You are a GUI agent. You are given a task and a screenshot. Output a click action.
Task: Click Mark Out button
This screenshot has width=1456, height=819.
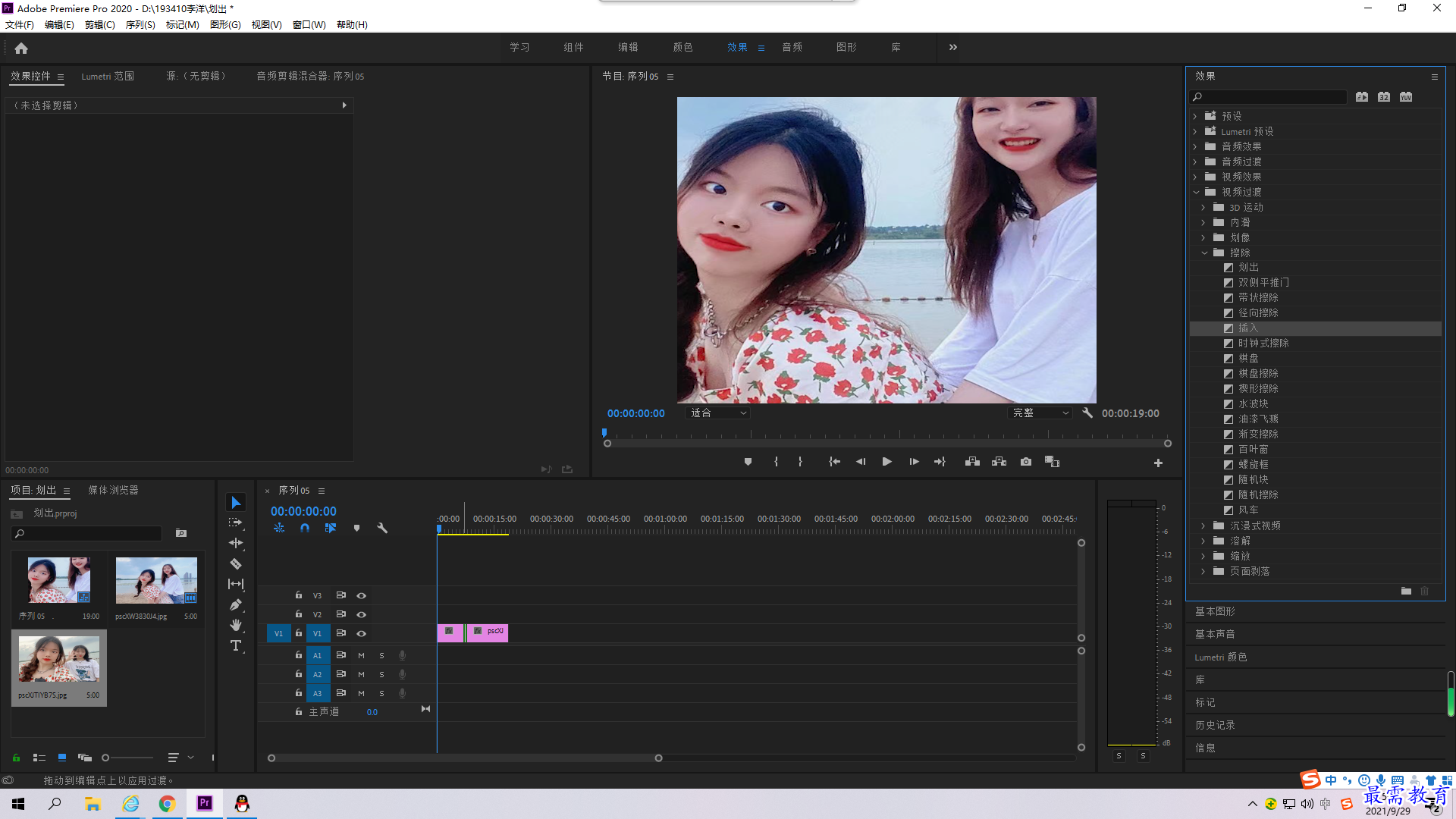click(x=800, y=462)
